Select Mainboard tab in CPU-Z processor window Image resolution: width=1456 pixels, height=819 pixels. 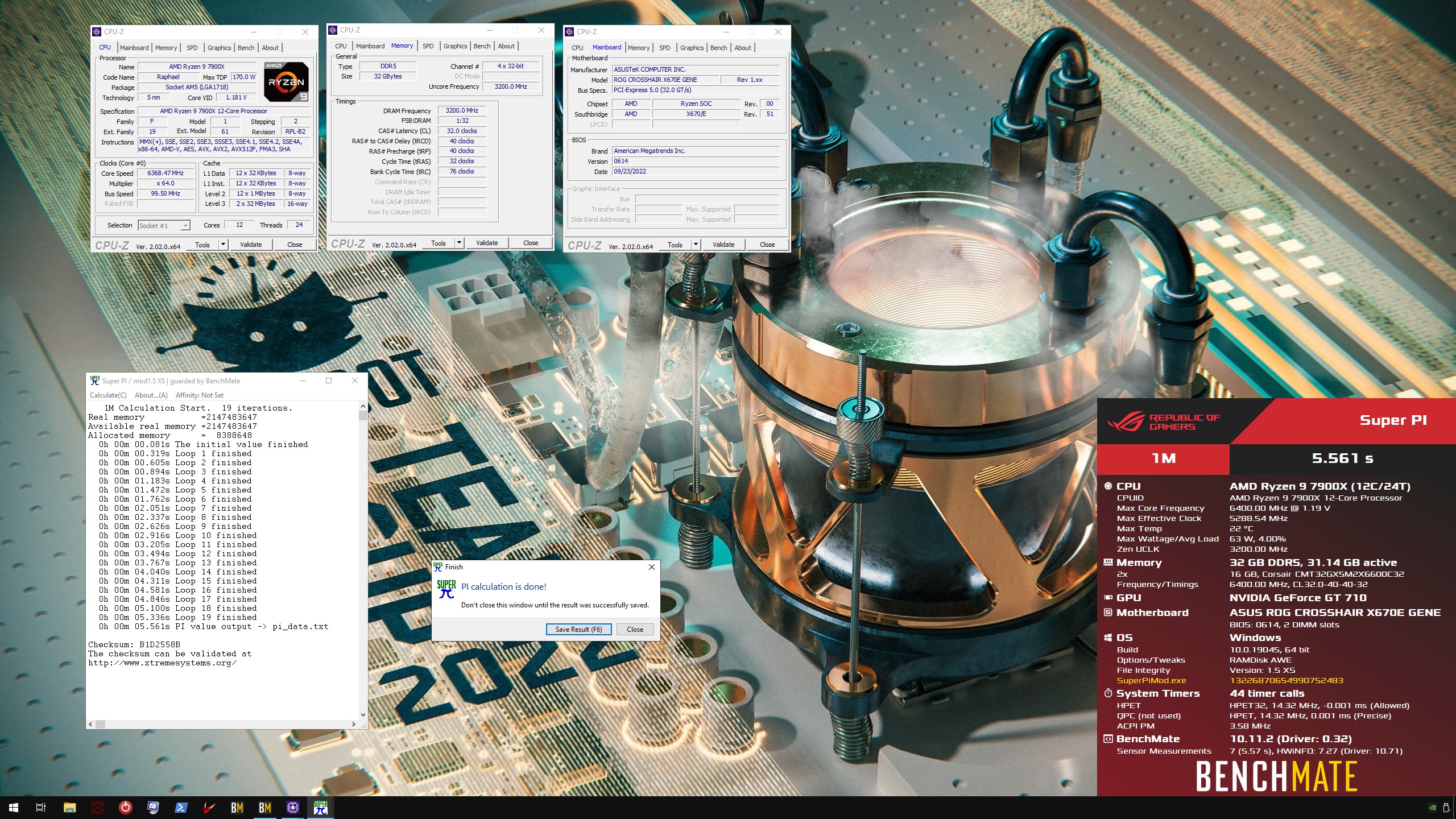point(134,48)
